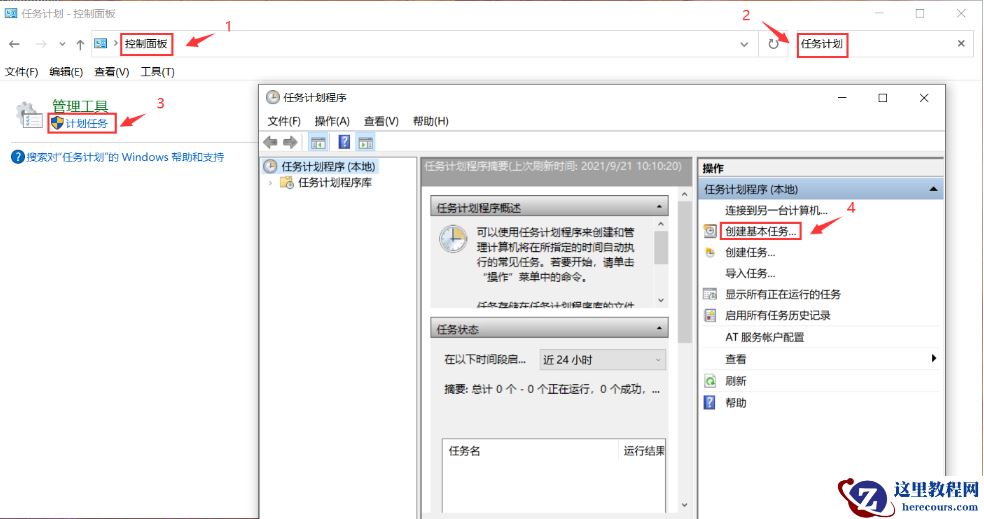The height and width of the screenshot is (519, 984).
Task: Open 文件(F) menu in Task Scheduler
Action: click(284, 121)
